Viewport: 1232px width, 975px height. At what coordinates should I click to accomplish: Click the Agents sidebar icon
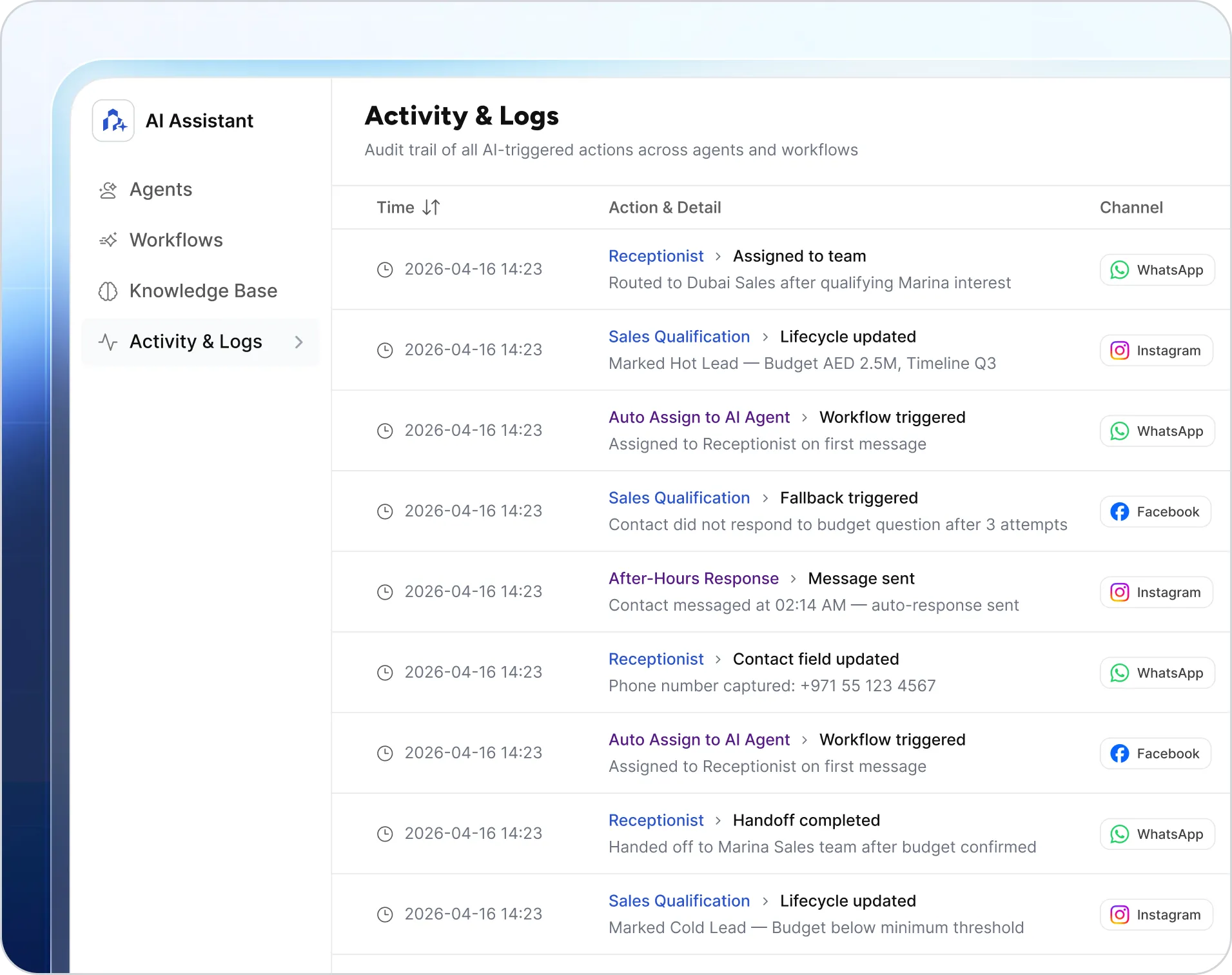tap(108, 190)
